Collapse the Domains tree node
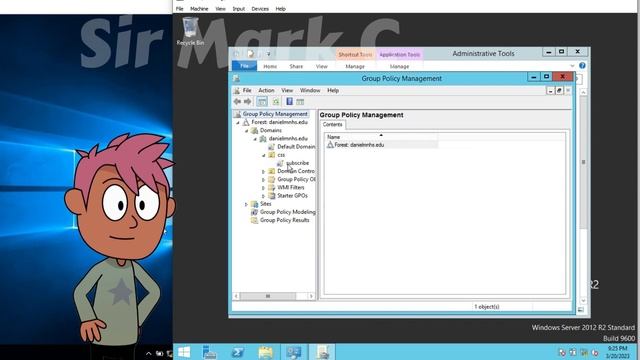 (x=247, y=131)
